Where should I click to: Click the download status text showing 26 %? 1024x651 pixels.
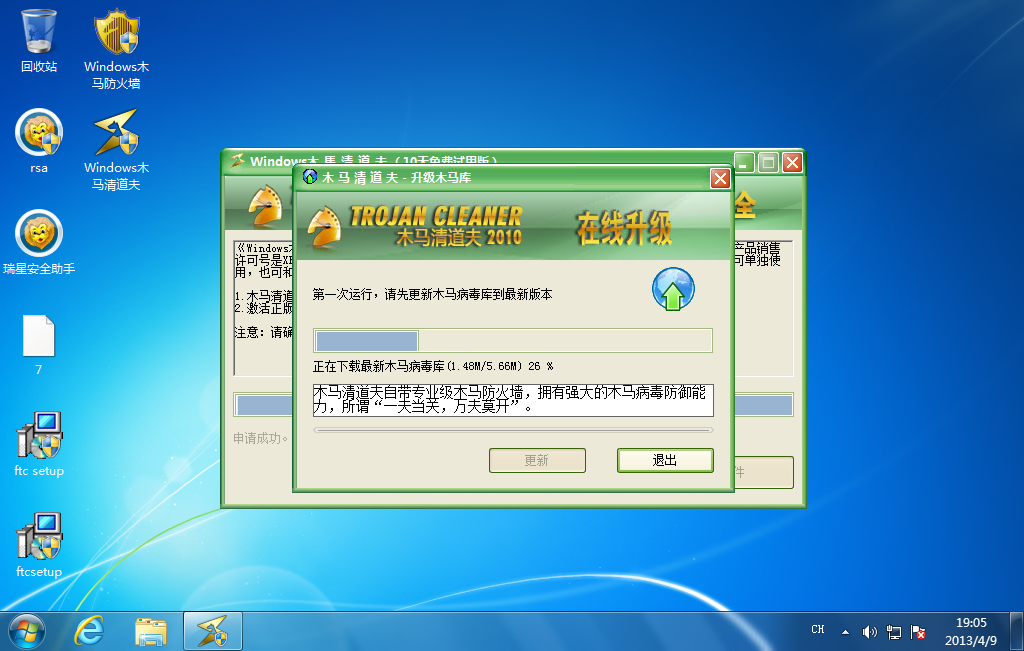[433, 366]
